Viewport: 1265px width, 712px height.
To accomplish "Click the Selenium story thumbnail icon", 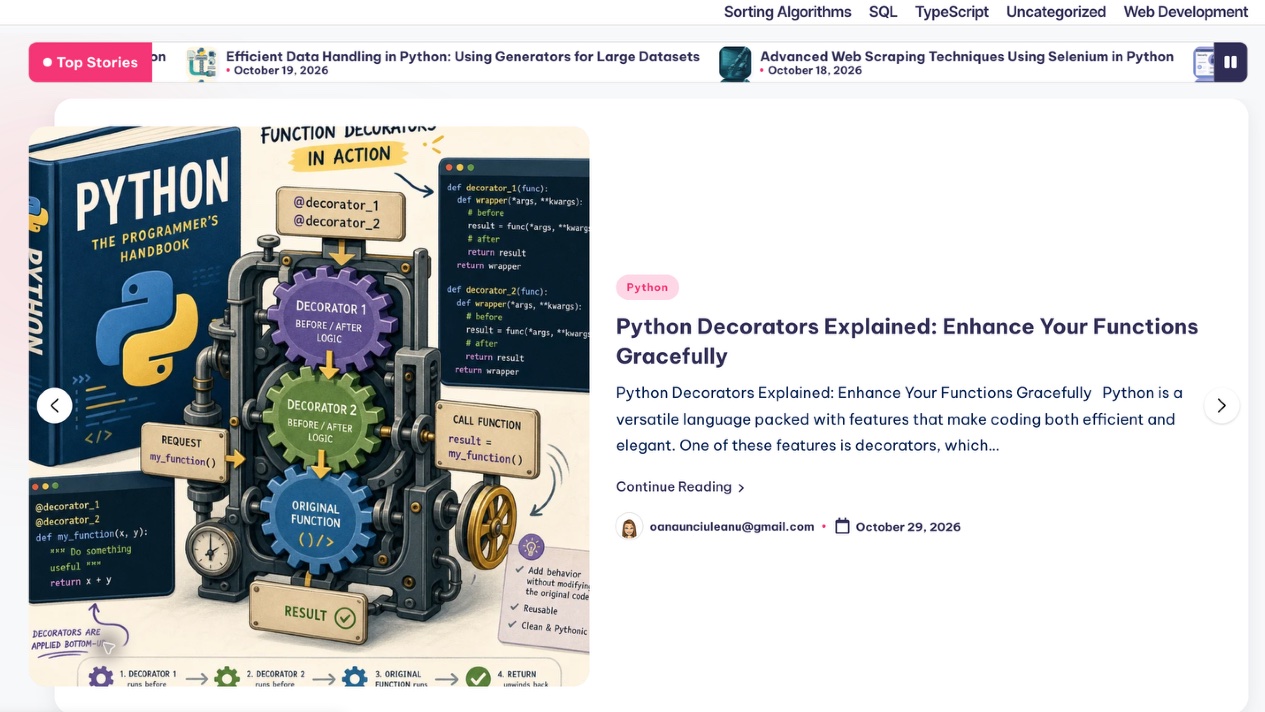I will pyautogui.click(x=735, y=63).
